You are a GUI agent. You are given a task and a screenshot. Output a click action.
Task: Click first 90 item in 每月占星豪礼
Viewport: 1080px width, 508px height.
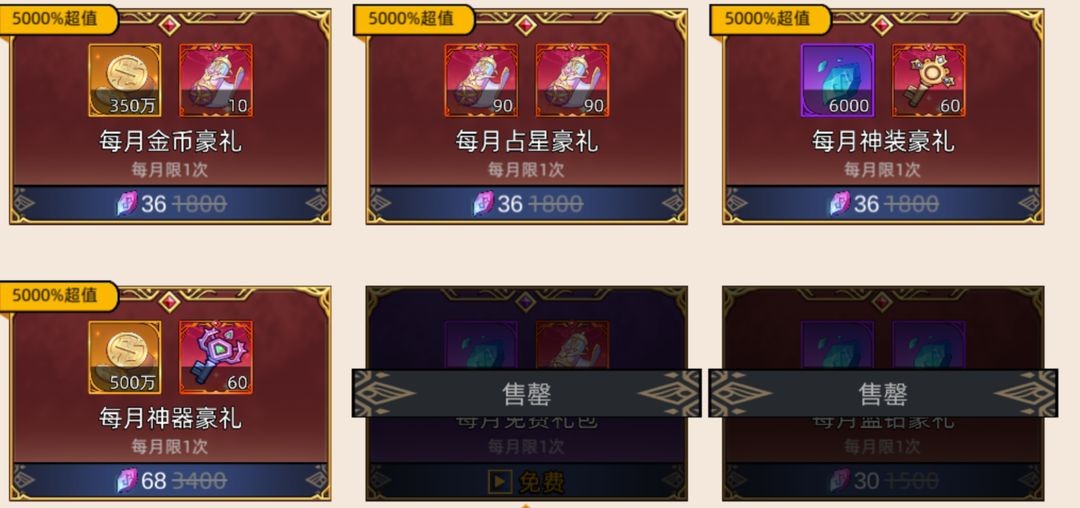coord(481,81)
